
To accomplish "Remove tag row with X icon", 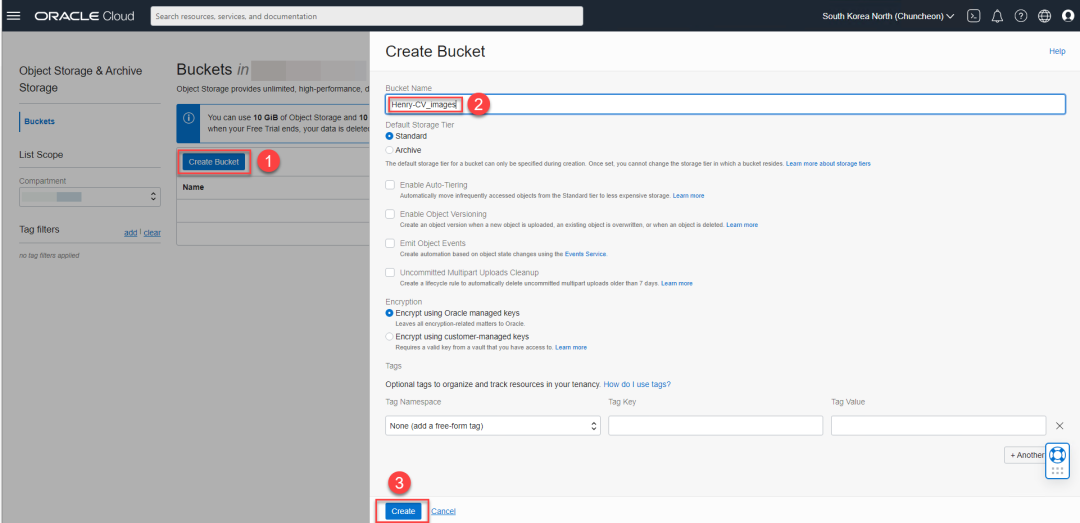I will coord(1059,426).
